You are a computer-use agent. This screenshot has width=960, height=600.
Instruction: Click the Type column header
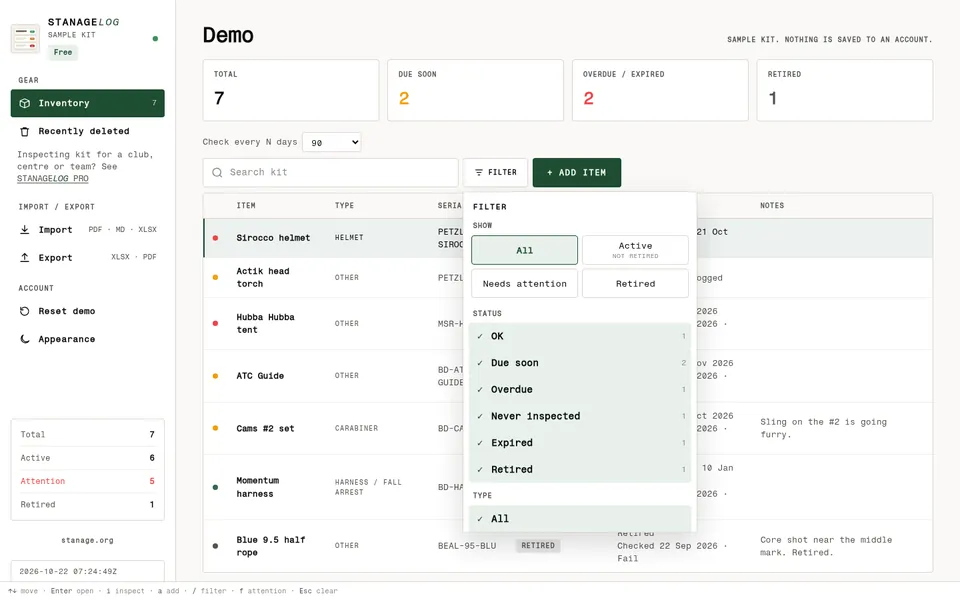pos(344,206)
